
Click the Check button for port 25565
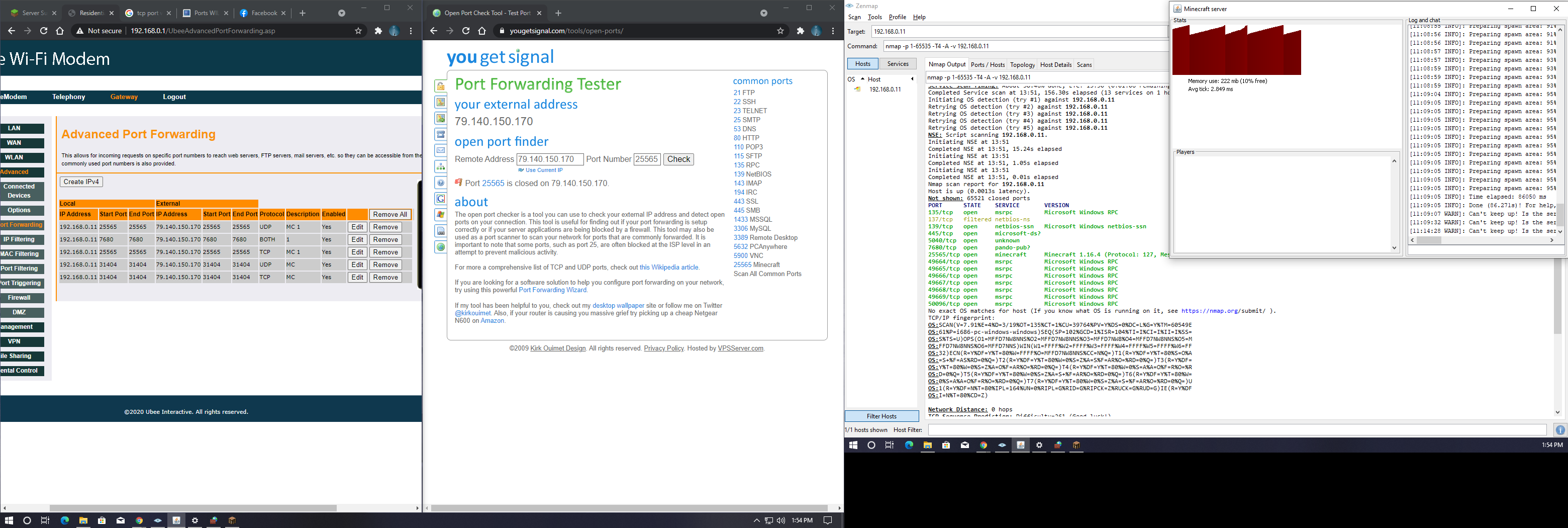[678, 159]
